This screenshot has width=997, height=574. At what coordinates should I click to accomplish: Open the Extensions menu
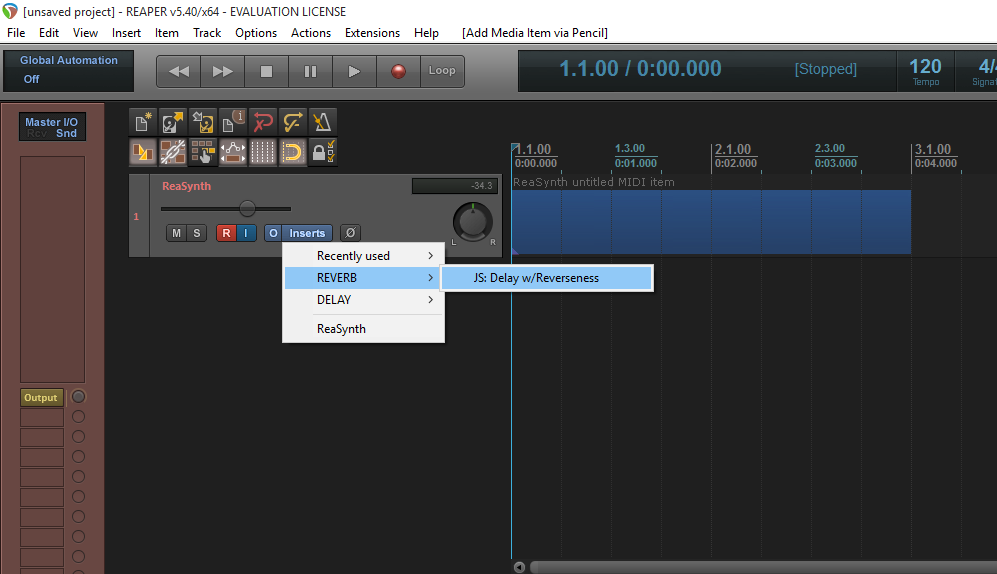pyautogui.click(x=372, y=33)
